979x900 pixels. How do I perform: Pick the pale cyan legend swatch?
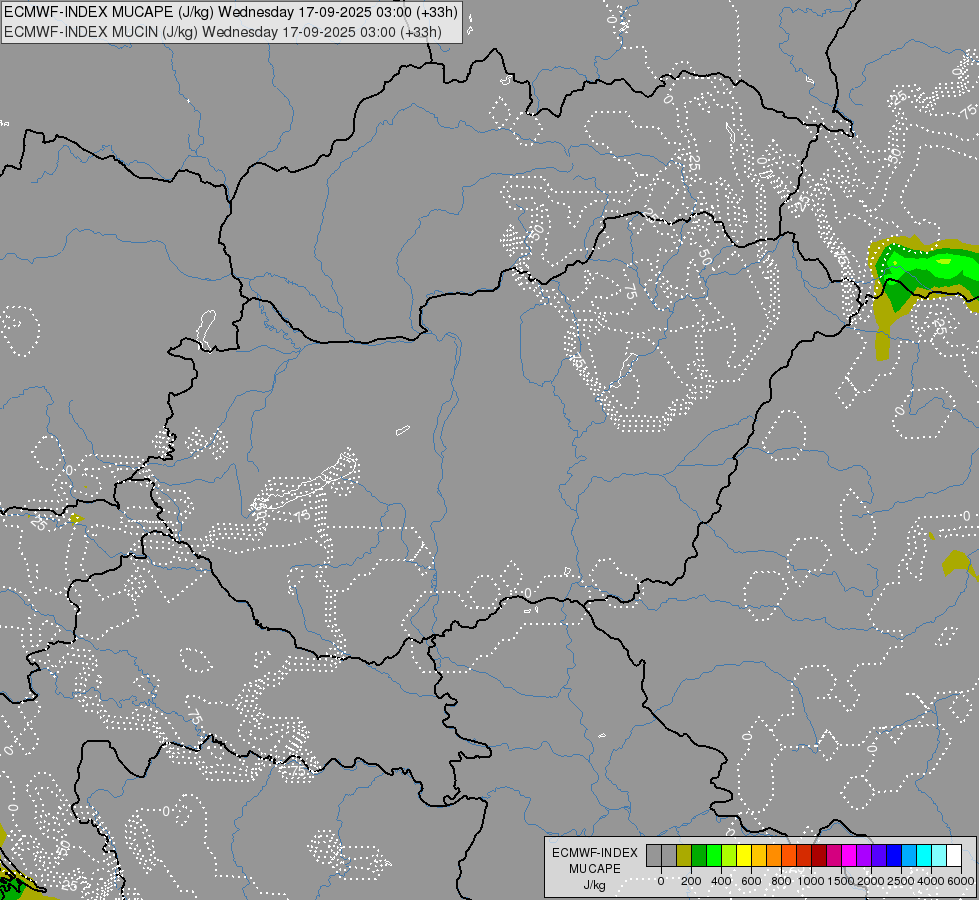(x=939, y=855)
